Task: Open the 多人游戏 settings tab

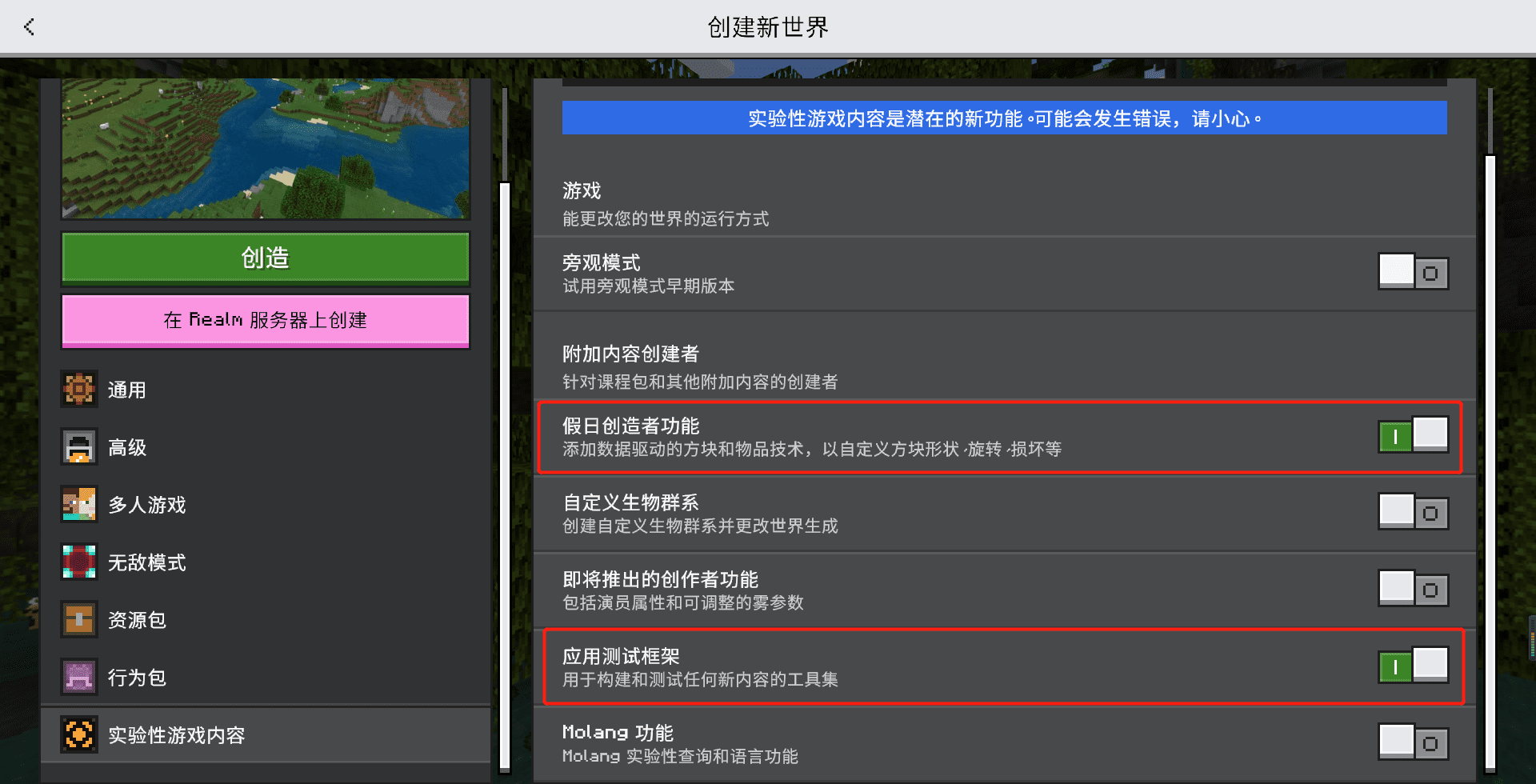Action: 266,505
